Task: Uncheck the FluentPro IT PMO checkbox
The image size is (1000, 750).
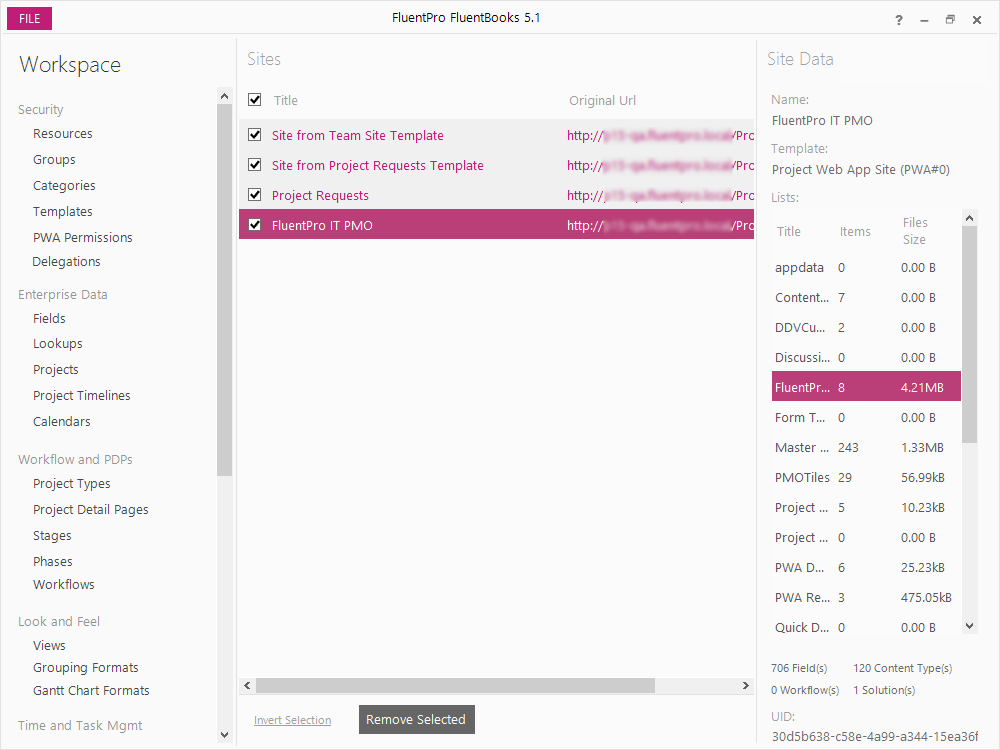Action: pyautogui.click(x=254, y=224)
